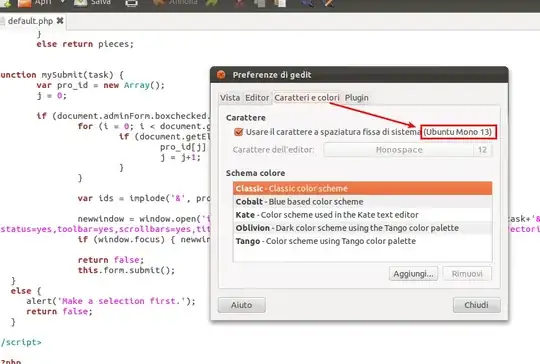Screen dimensions: 540x364
Task: Switch to the Editor tab
Action: click(x=257, y=98)
